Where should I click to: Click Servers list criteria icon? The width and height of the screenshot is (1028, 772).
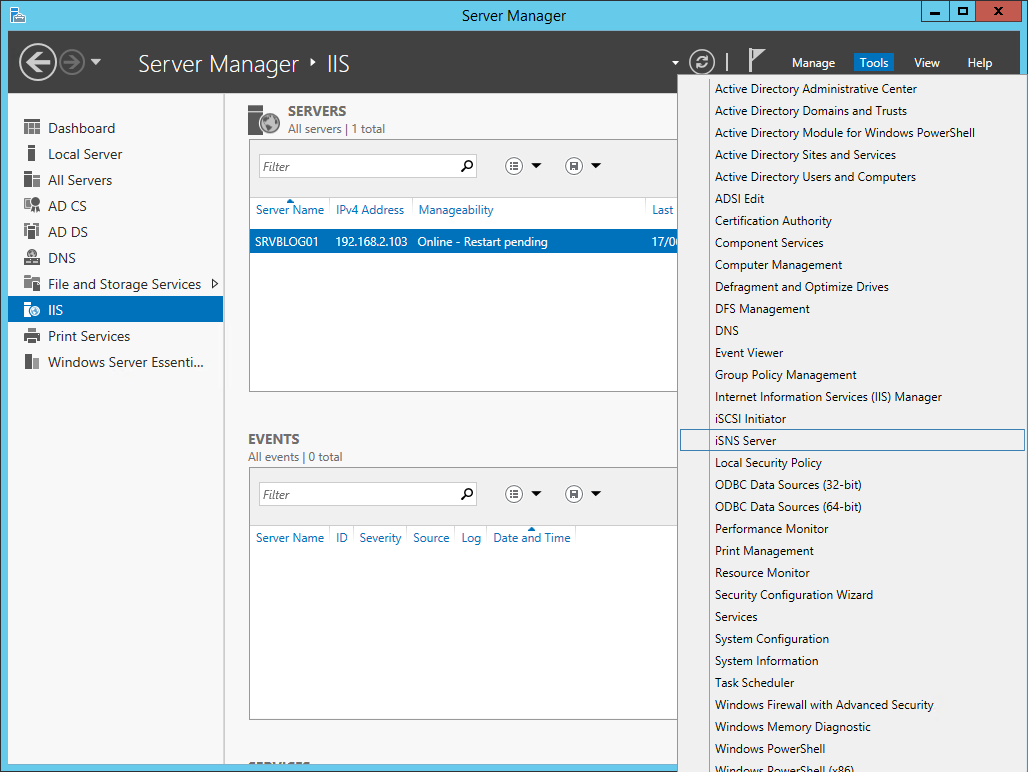514,166
